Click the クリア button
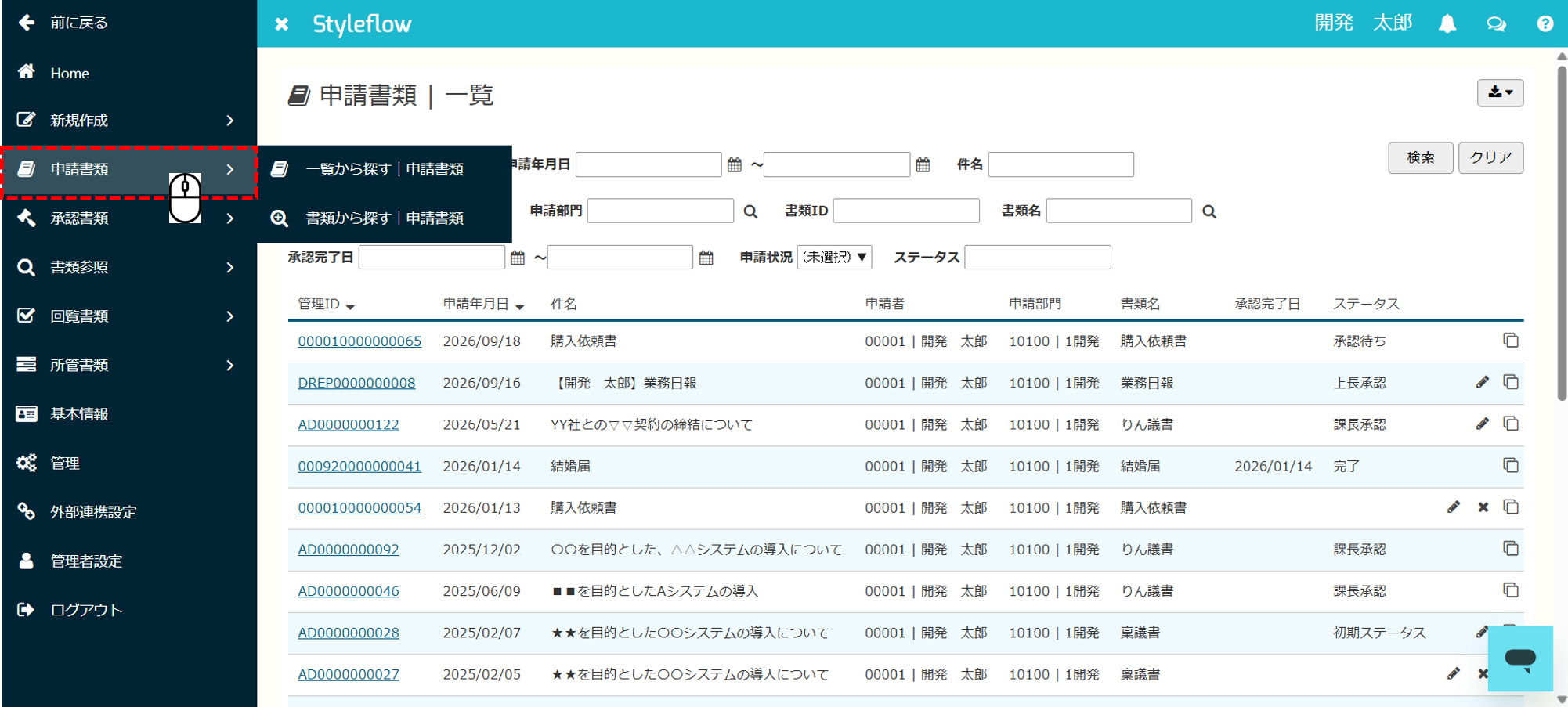This screenshot has width=1568, height=707. [x=1490, y=157]
